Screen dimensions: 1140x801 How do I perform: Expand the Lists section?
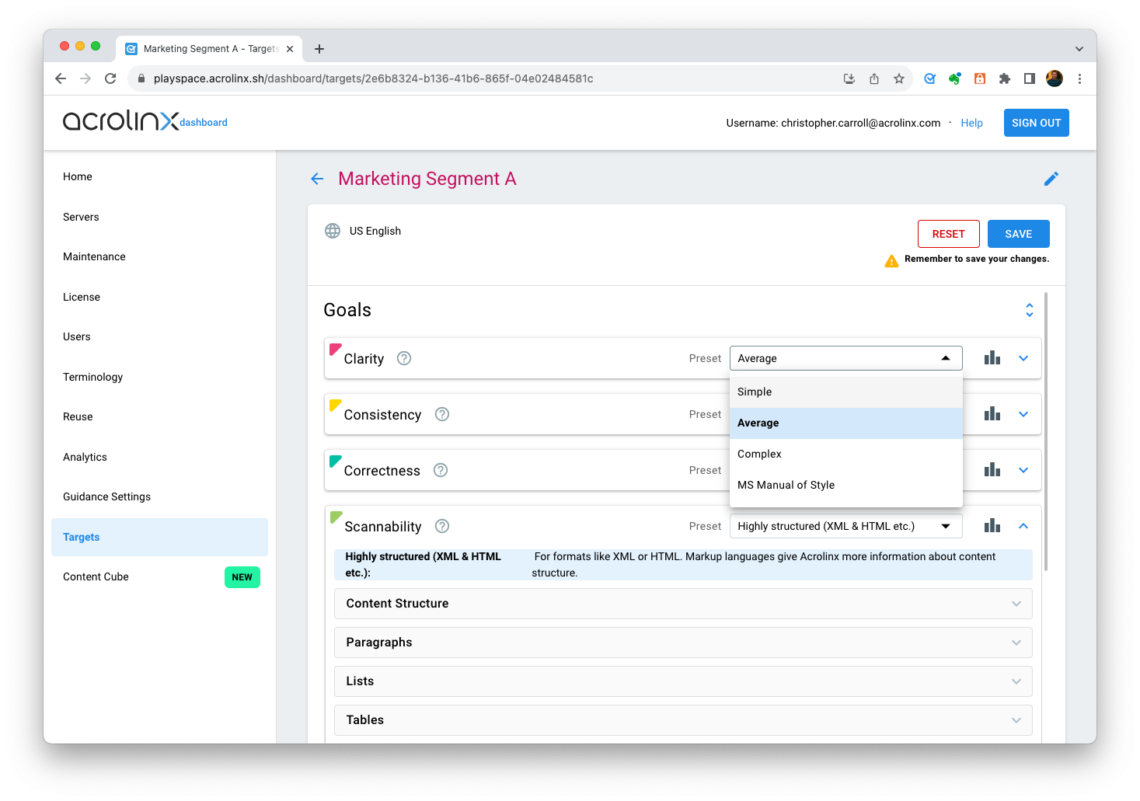(x=683, y=681)
